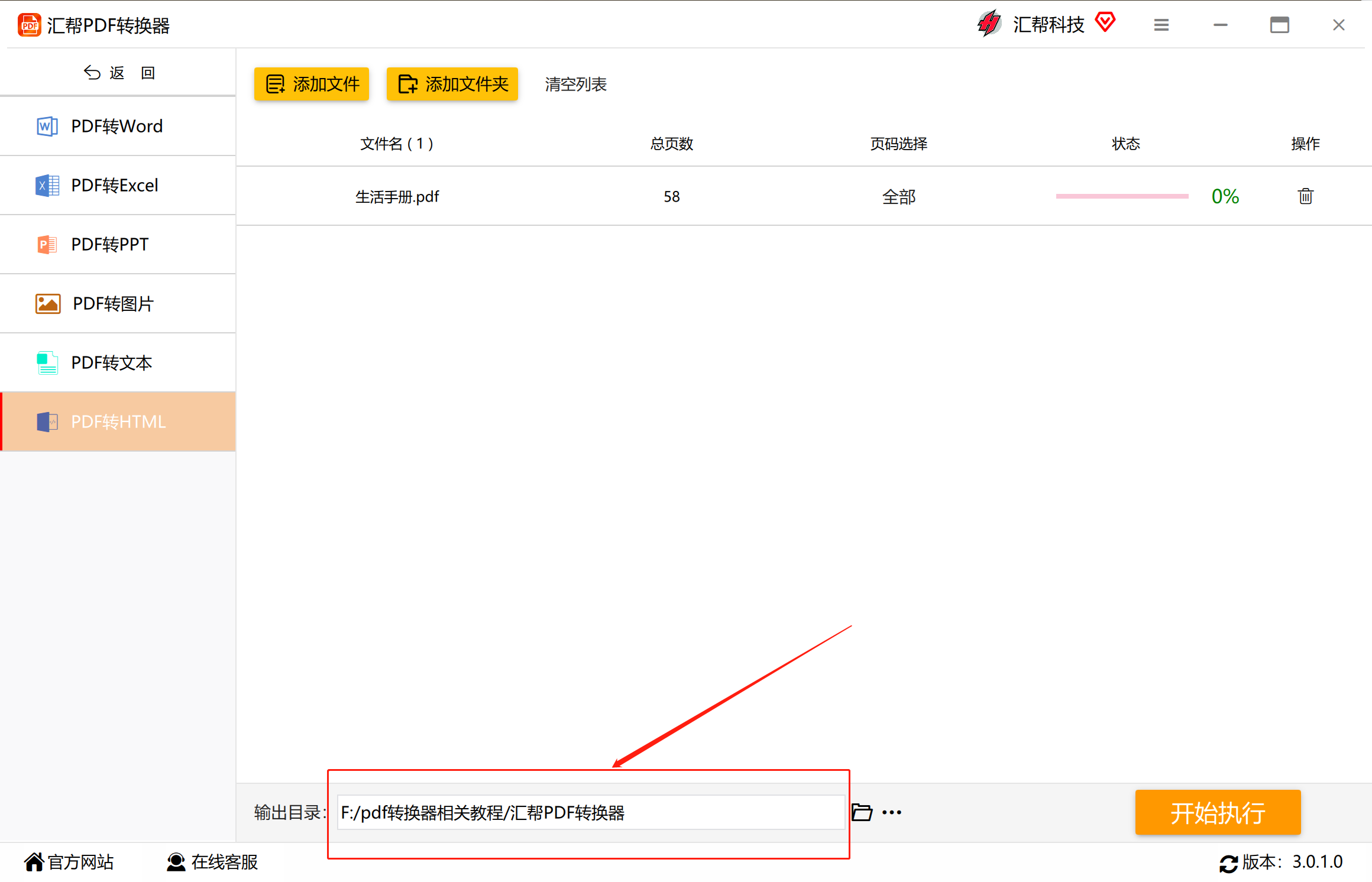The width and height of the screenshot is (1372, 882).
Task: Click the 文件名 (1) column header
Action: [x=397, y=144]
